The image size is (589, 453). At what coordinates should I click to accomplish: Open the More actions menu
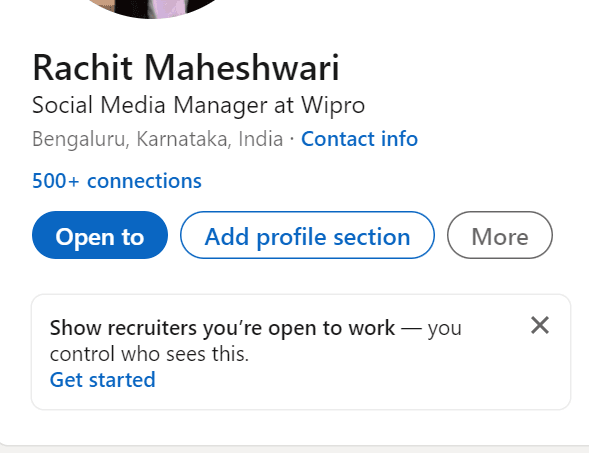(x=500, y=235)
